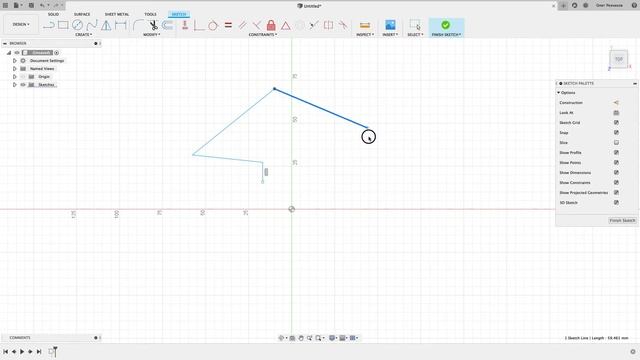Viewport: 640px width, 360px height.
Task: Toggle the Show Constraints checkbox
Action: tap(616, 182)
